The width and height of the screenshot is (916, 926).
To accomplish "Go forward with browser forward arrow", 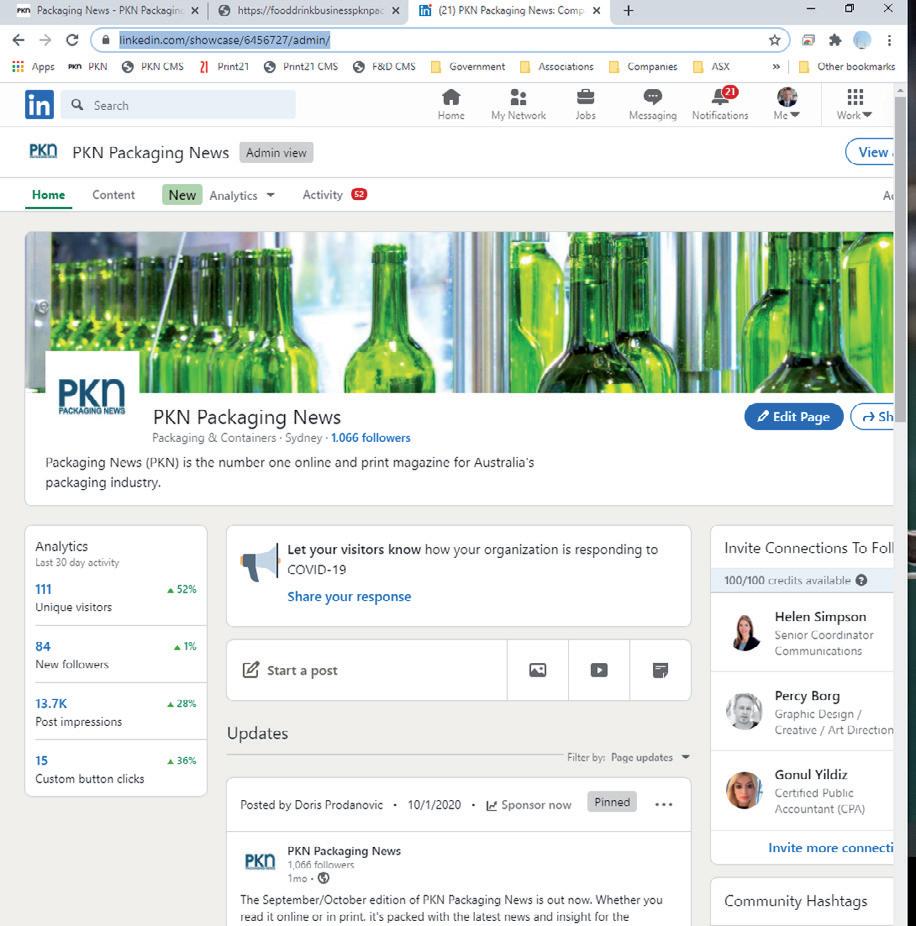I will click(45, 40).
